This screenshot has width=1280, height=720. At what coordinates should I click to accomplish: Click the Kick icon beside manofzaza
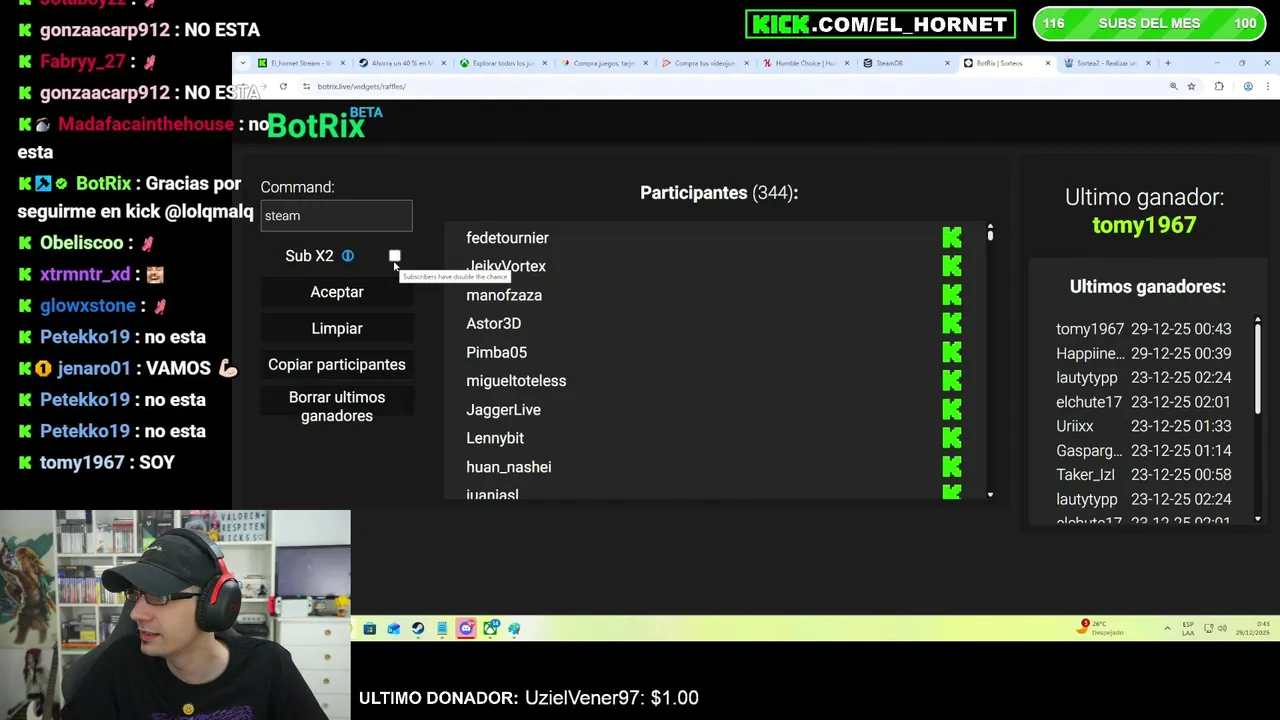tap(952, 295)
